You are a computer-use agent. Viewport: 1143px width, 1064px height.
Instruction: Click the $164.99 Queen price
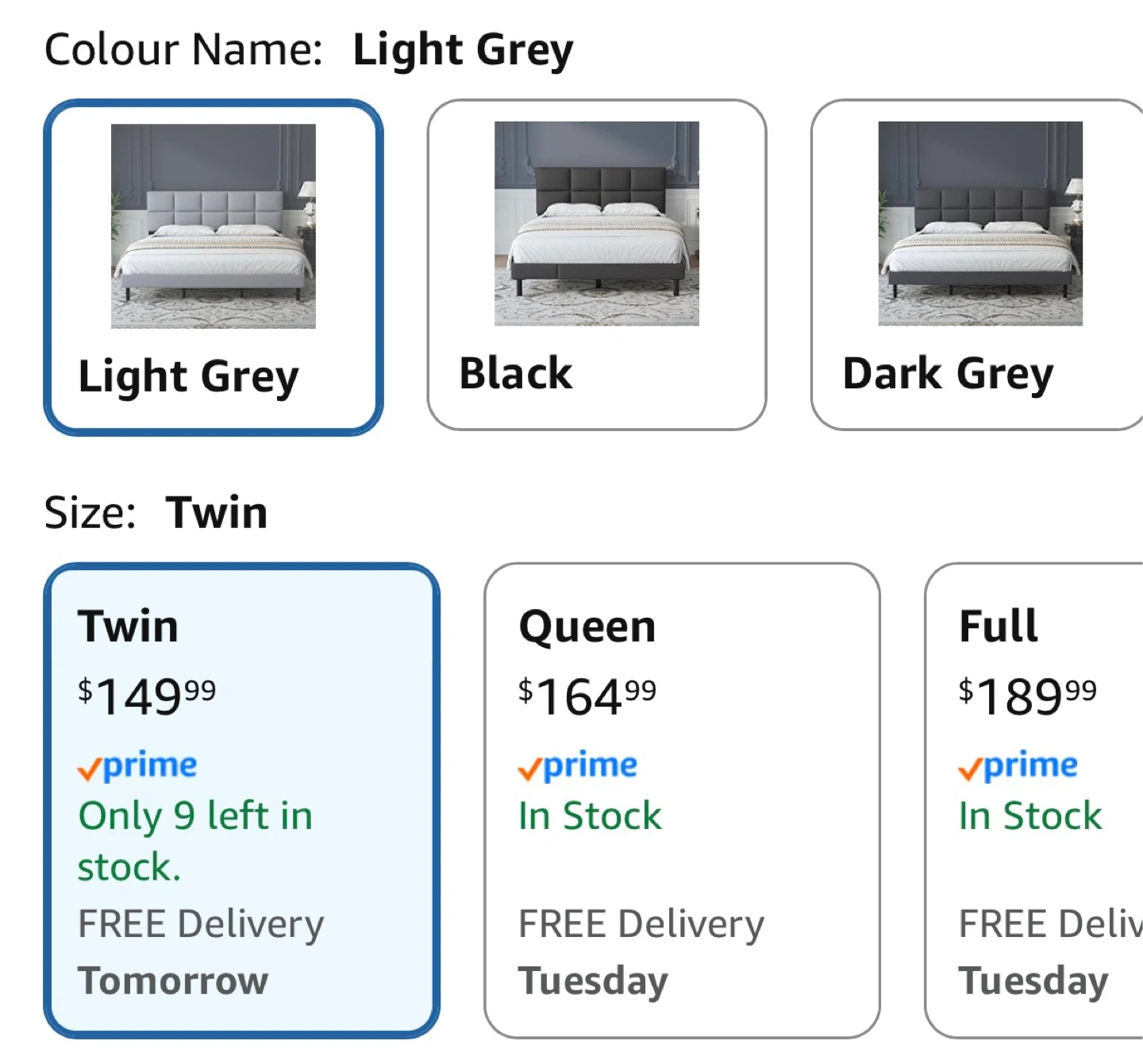point(587,696)
